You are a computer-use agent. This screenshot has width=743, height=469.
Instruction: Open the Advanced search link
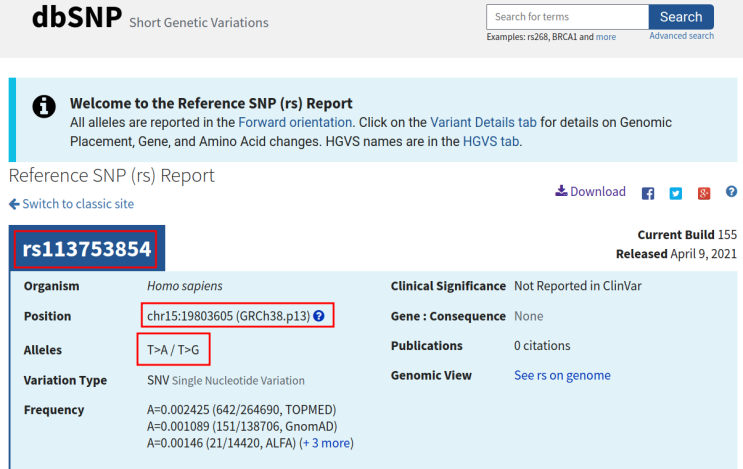(x=681, y=36)
